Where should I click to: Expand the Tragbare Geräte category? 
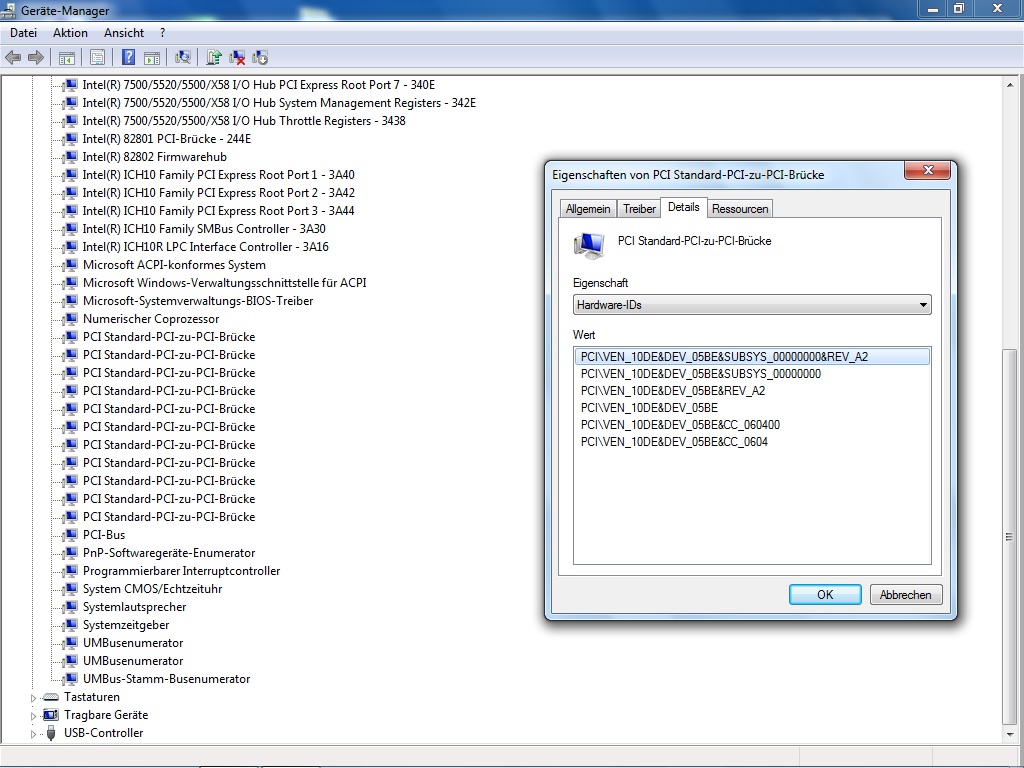pyautogui.click(x=33, y=716)
